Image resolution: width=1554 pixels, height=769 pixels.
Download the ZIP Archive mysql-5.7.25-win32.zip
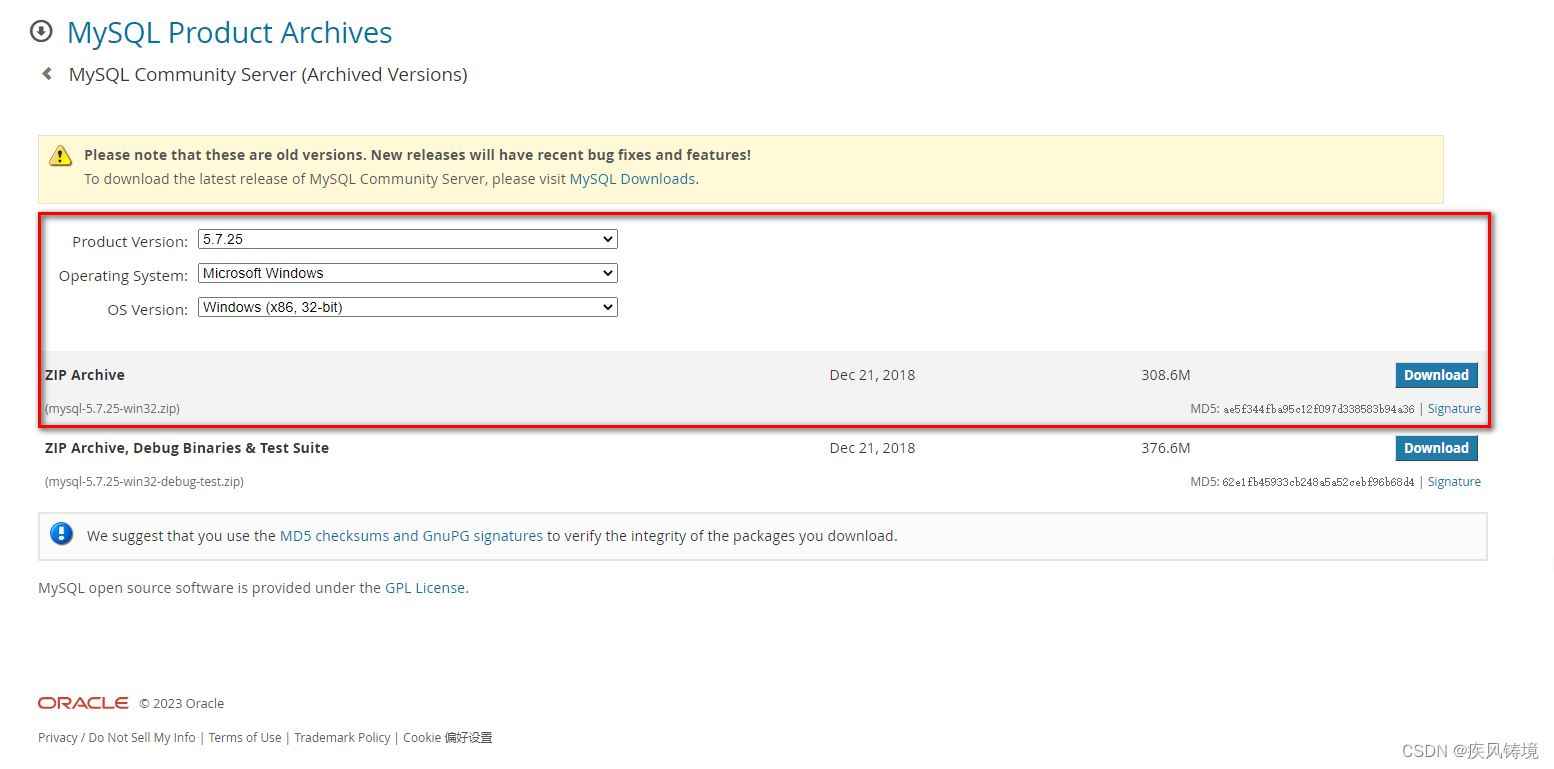[1436, 375]
